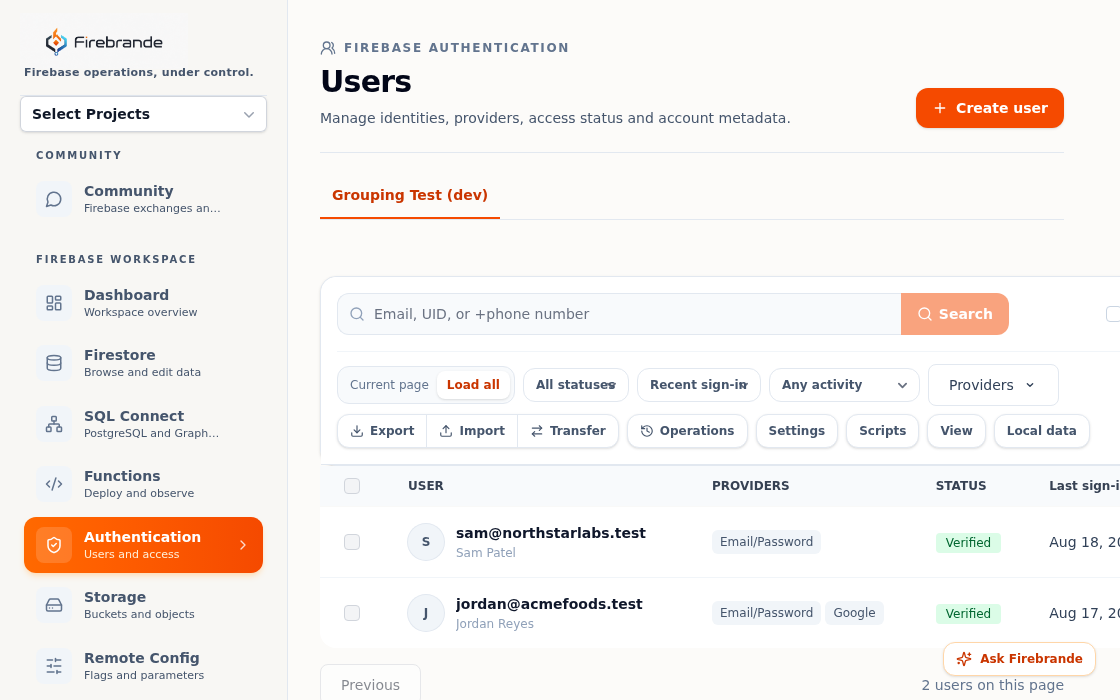Check the box for sam@northstarlabs.test

[352, 542]
